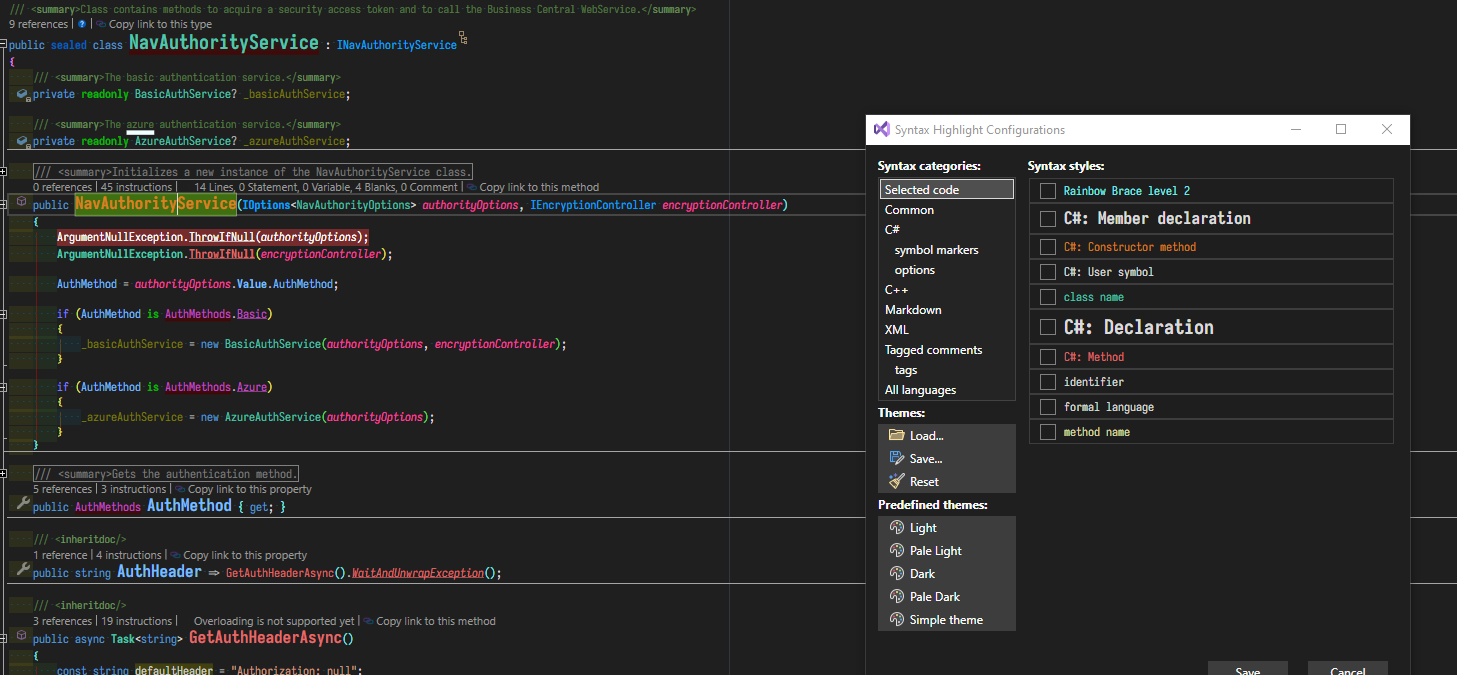1457x675 pixels.
Task: Collapse the NavAuthorityService class region
Action: 4,44
